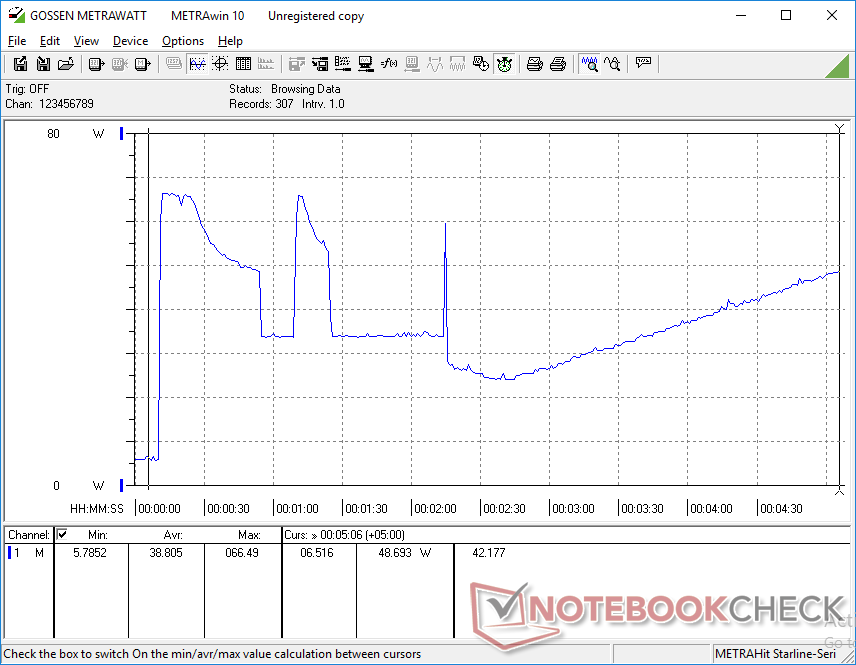The image size is (856, 665).
Task: Select the right cursor marker at chart top
Action: [x=839, y=128]
